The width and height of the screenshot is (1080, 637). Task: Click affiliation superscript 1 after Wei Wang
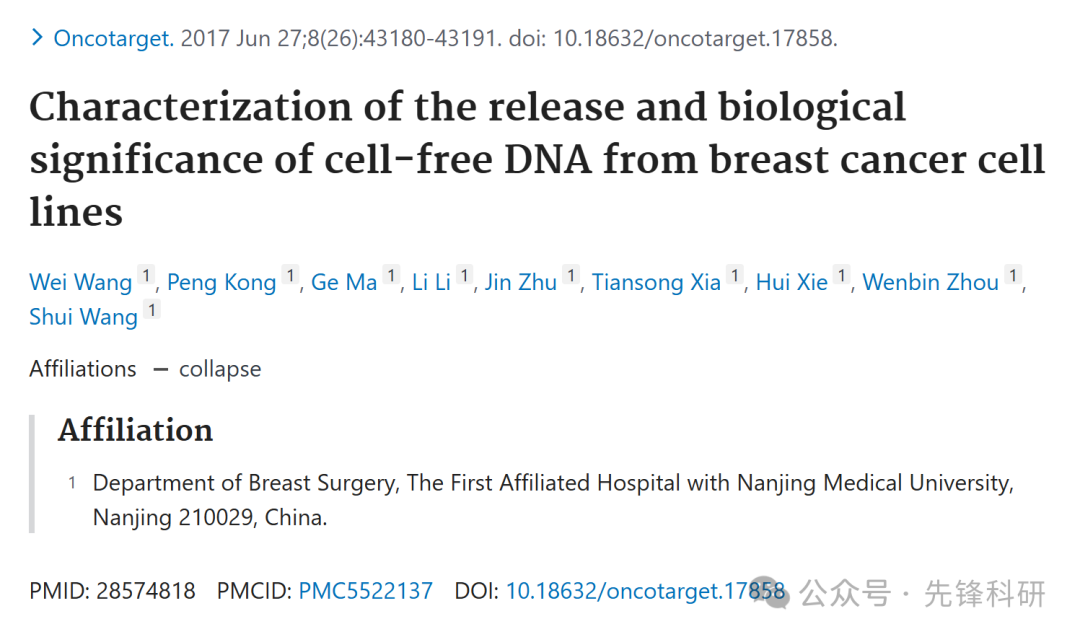146,275
